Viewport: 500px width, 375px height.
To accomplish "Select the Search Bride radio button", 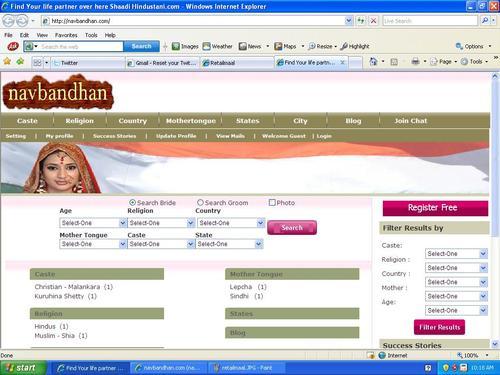I will 132,203.
